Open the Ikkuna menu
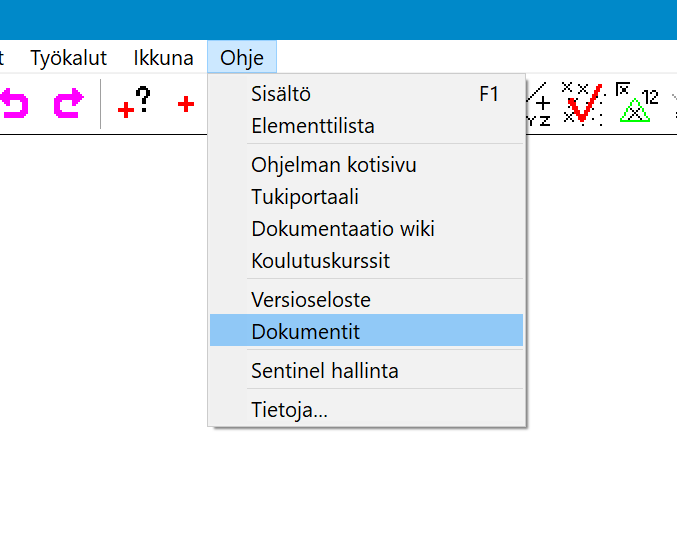Viewport: 677px width, 534px height. pyautogui.click(x=163, y=58)
